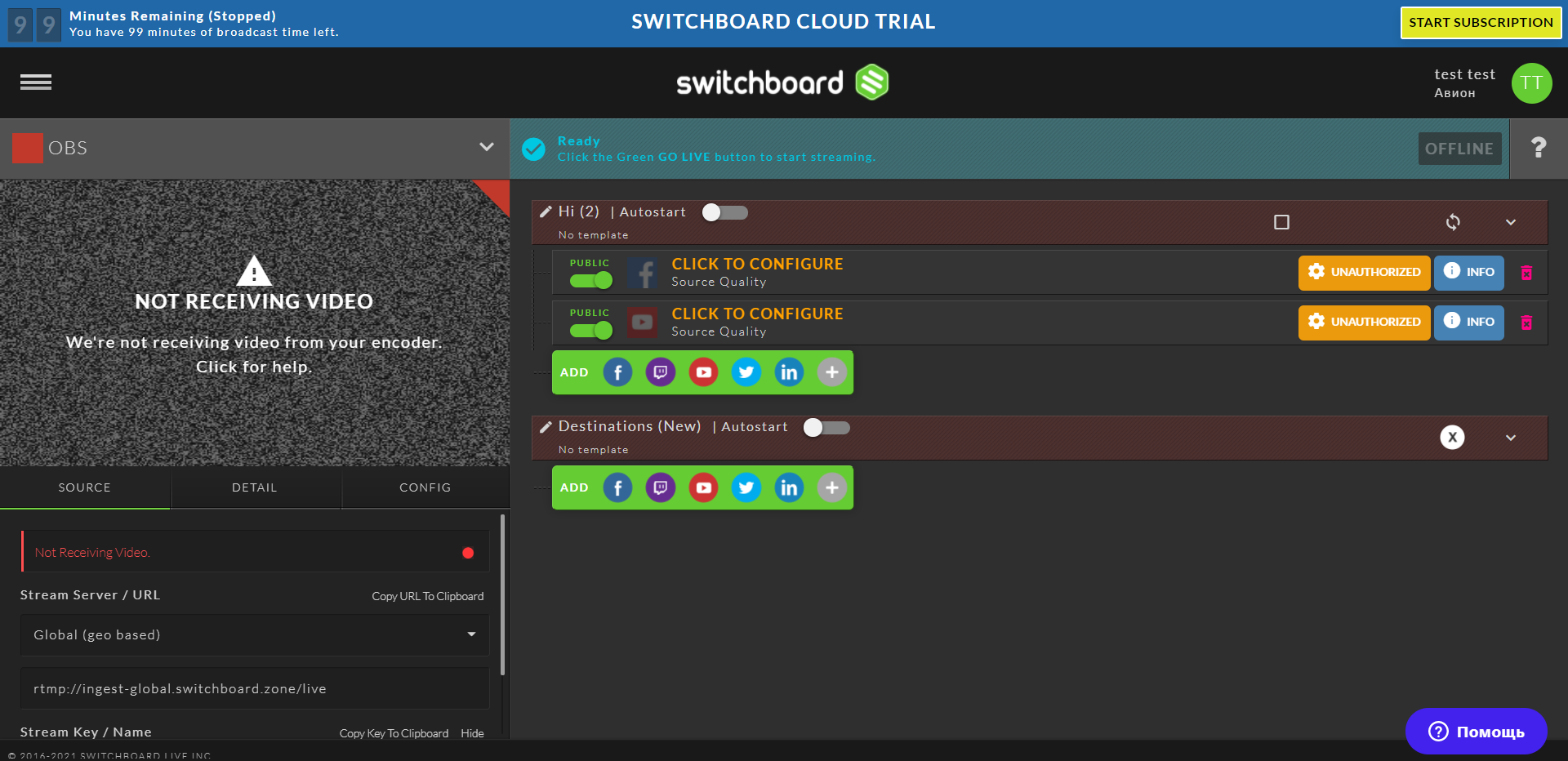Click the OFFLINE status button
The width and height of the screenshot is (1568, 761).
1459,149
